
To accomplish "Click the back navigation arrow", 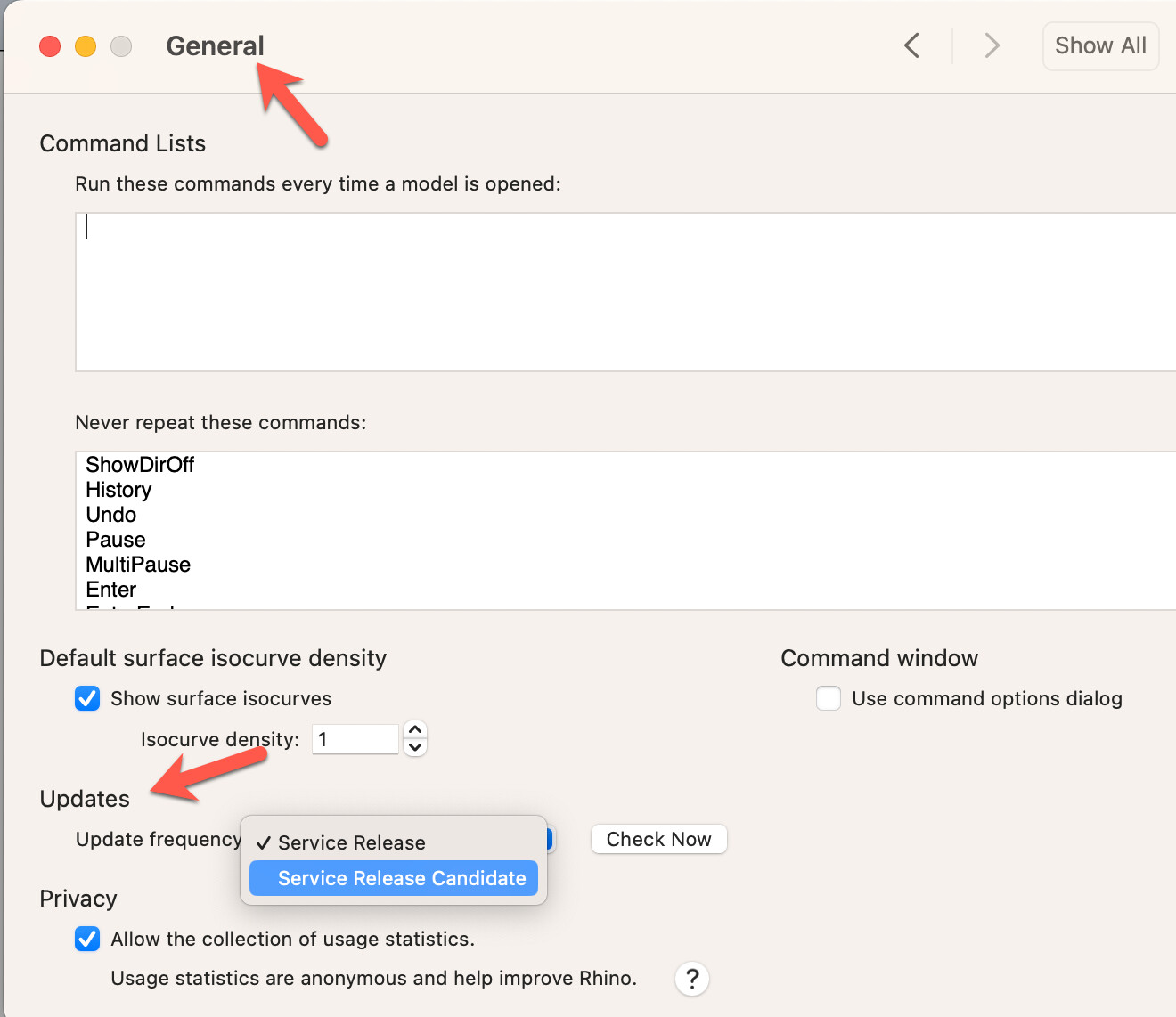I will pos(911,45).
